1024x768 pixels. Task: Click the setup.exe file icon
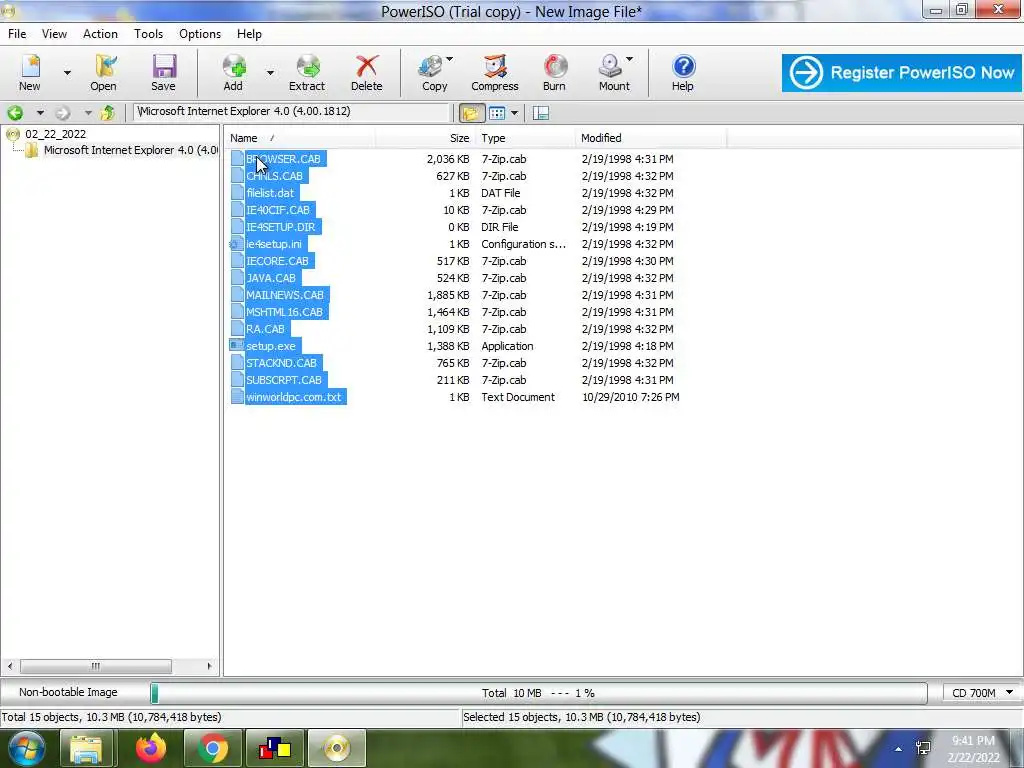click(x=236, y=346)
